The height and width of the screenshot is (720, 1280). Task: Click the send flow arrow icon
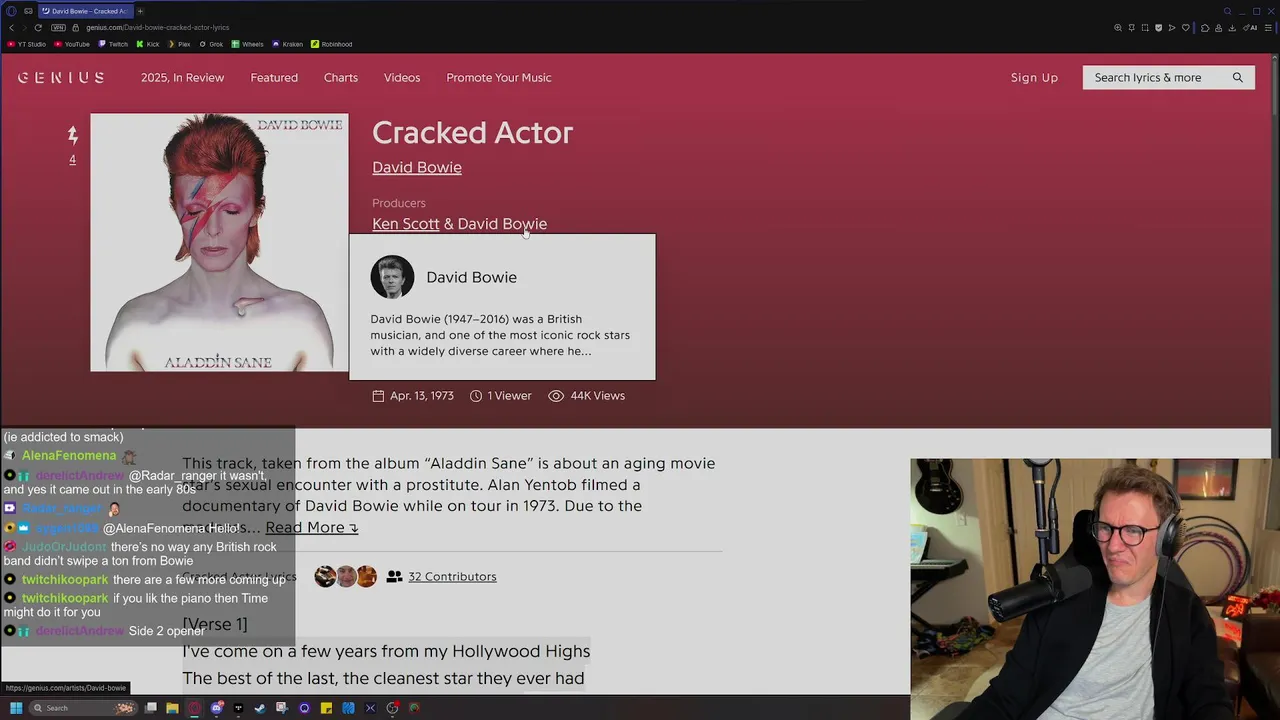[x=1172, y=28]
